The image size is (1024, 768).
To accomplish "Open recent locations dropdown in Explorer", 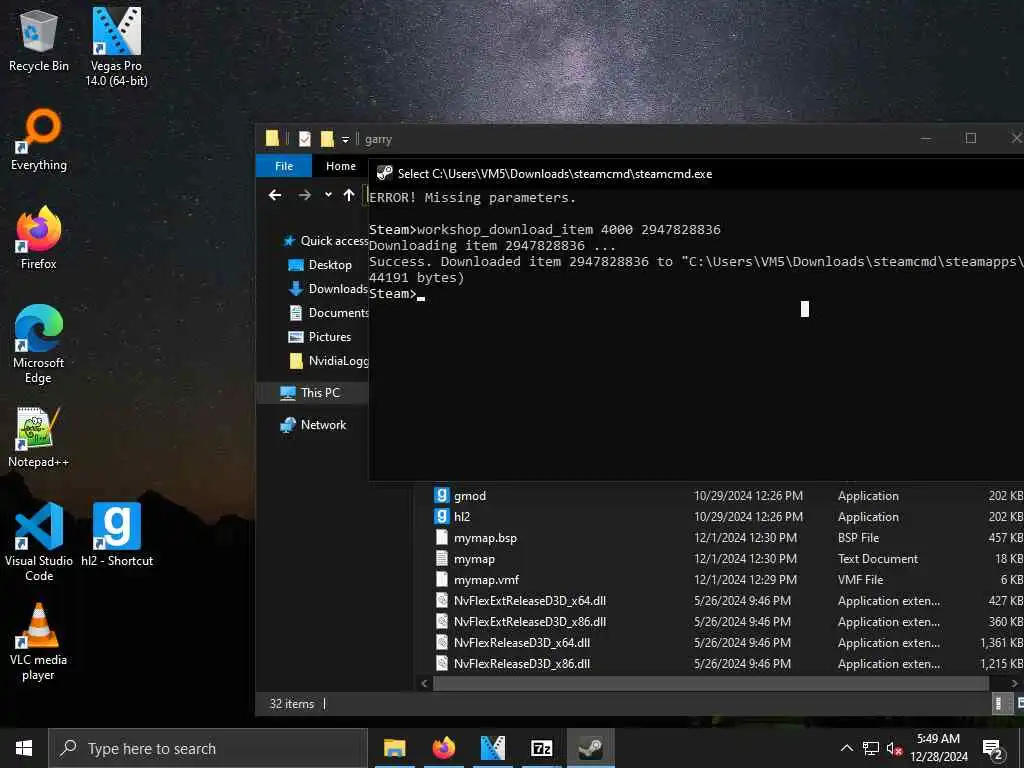I will [328, 195].
